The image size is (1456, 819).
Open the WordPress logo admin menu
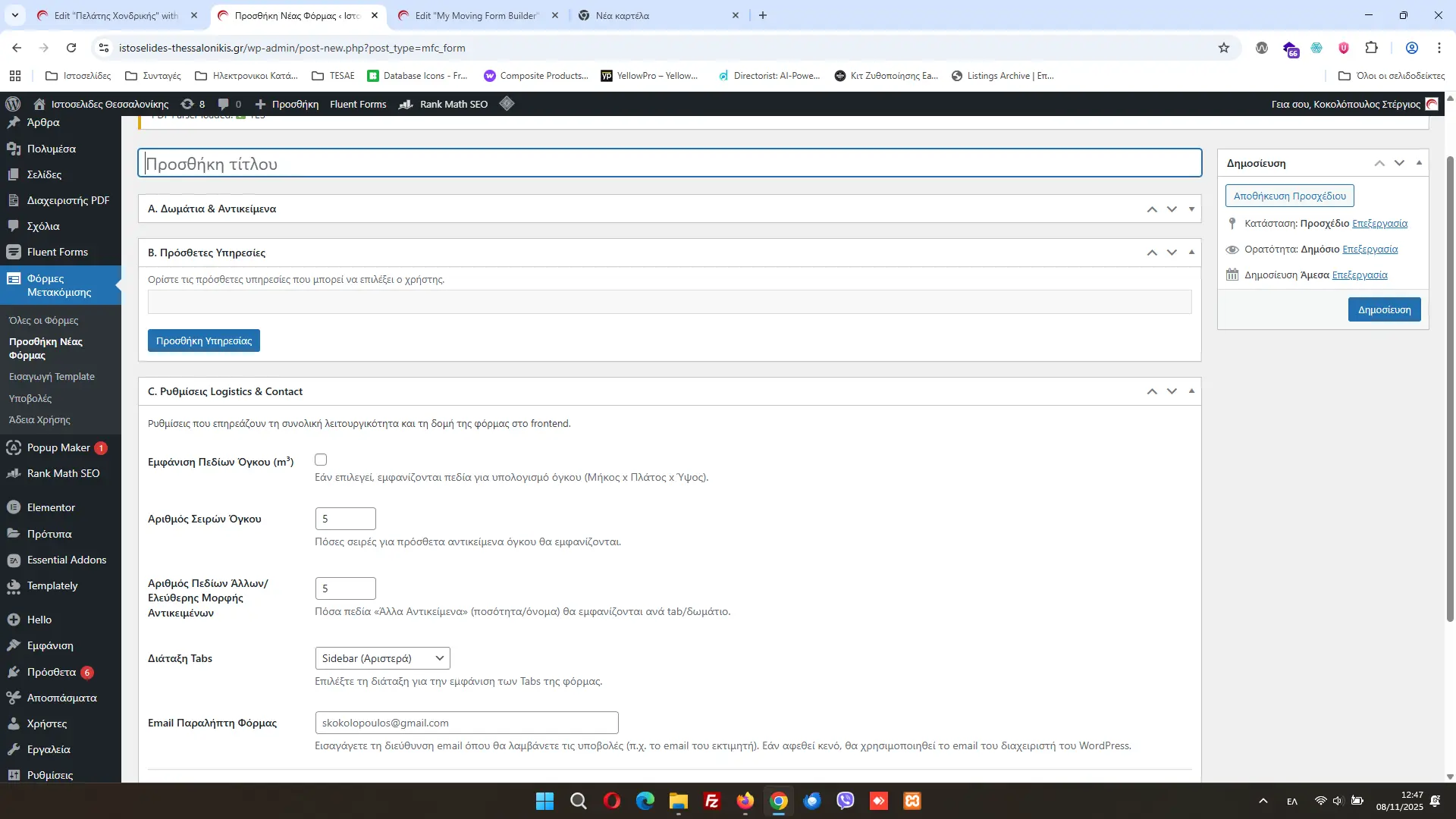[13, 104]
